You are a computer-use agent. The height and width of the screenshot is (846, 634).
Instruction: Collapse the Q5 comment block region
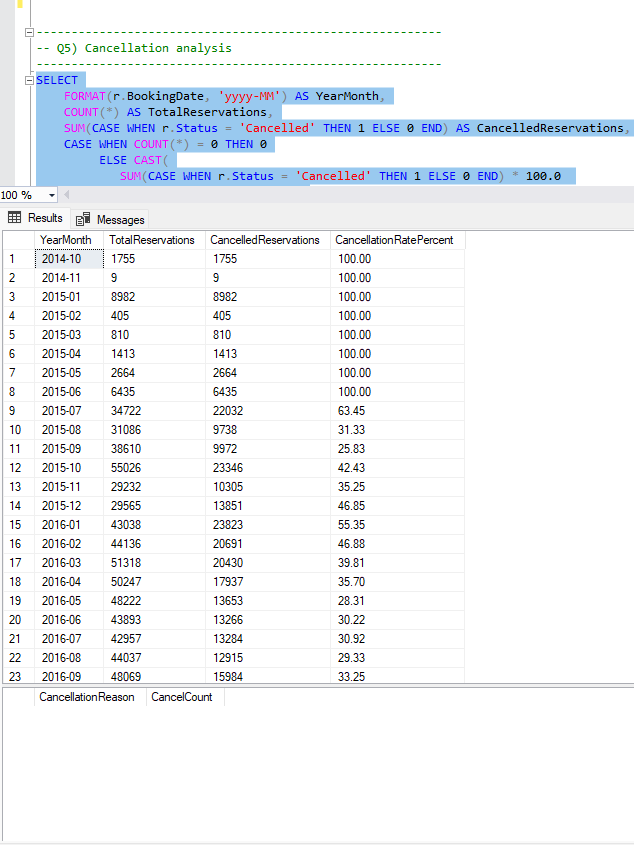click(30, 32)
